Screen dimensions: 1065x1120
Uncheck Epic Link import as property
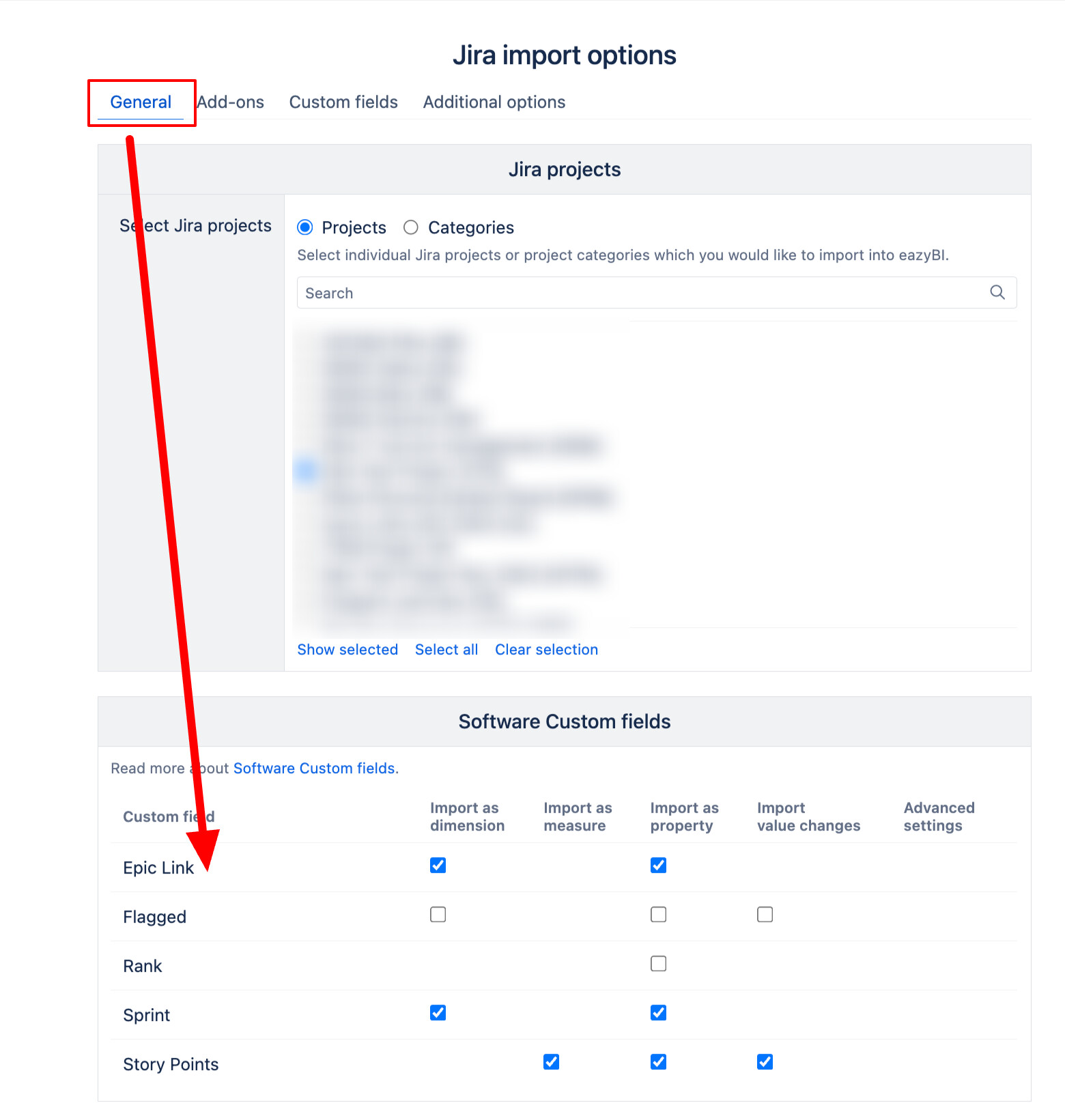(x=659, y=865)
